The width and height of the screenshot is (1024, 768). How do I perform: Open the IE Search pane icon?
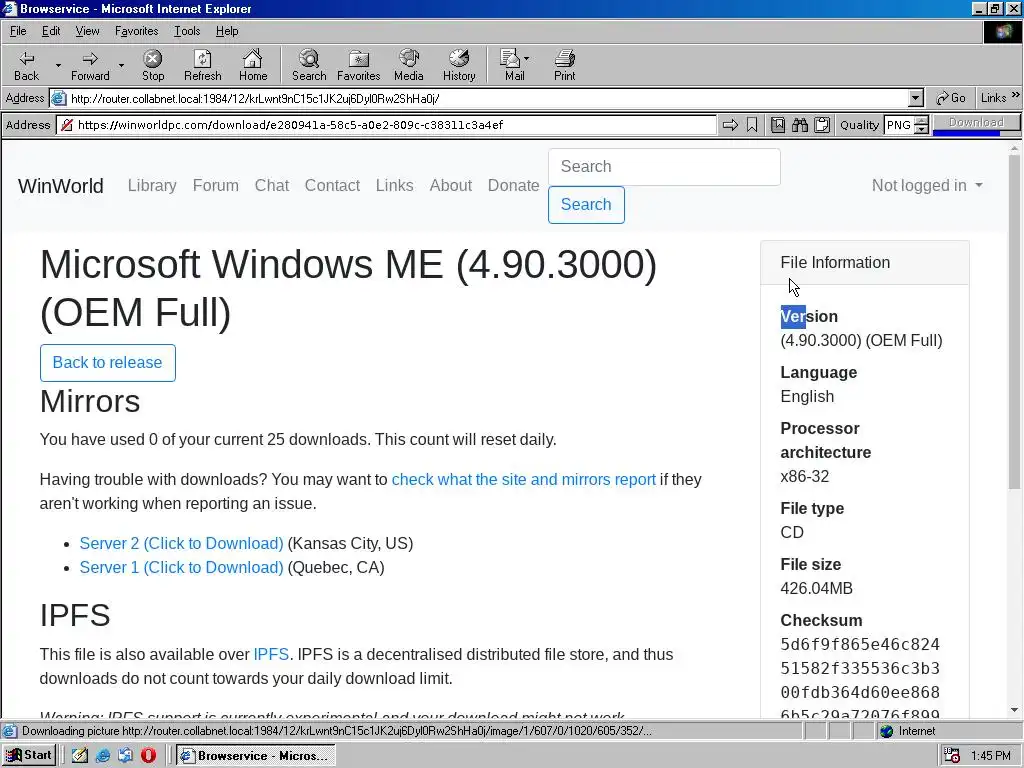click(309, 59)
